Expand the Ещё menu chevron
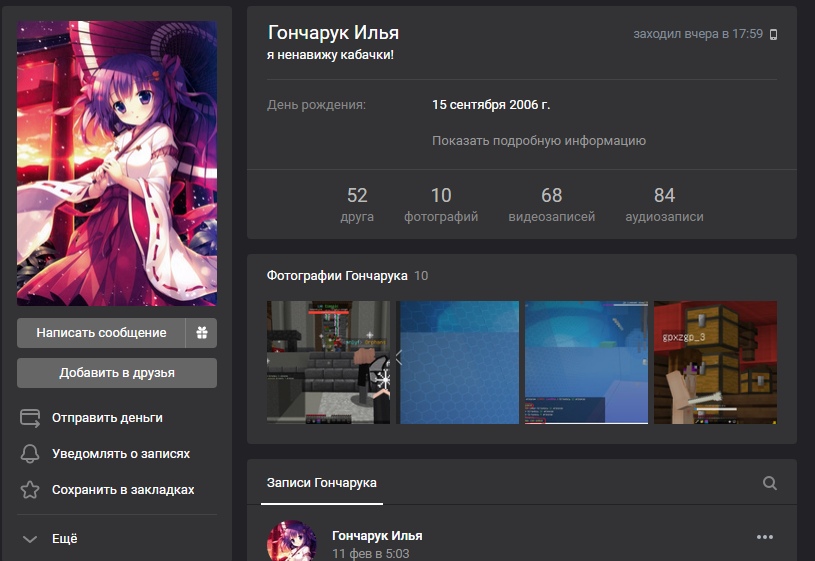Image resolution: width=815 pixels, height=561 pixels. (x=31, y=539)
